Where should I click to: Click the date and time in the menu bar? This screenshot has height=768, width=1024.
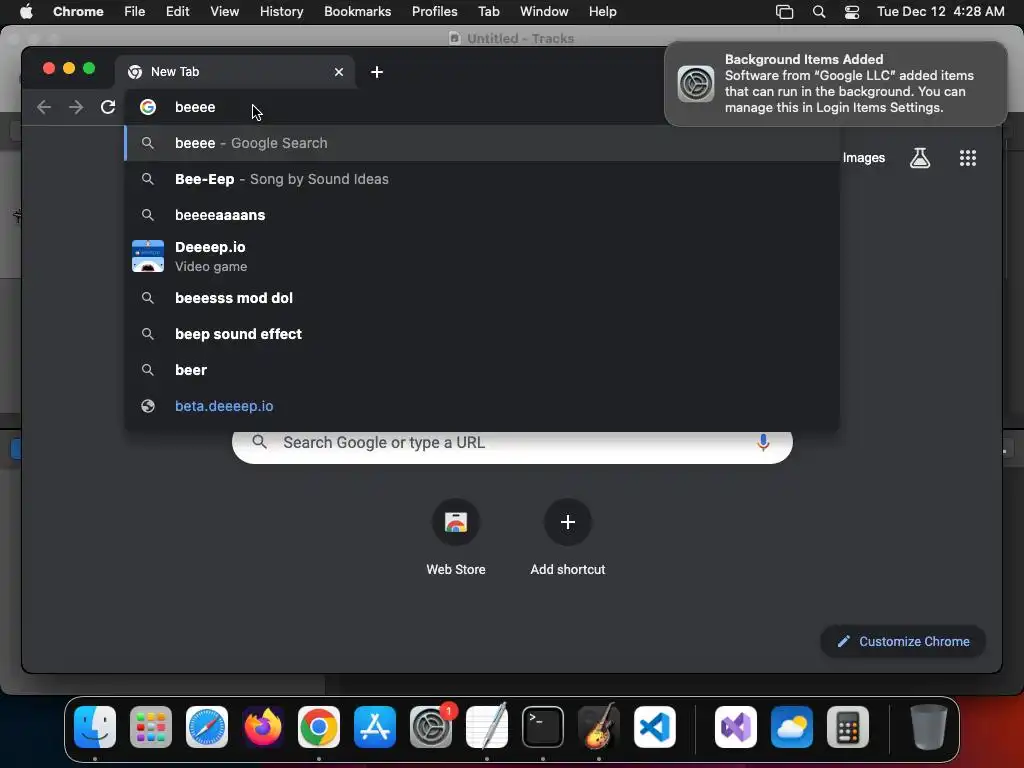point(940,11)
